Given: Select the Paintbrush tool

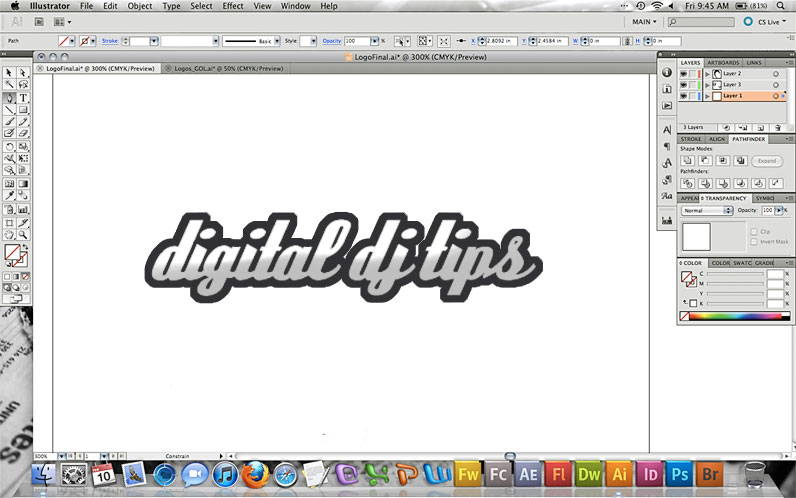Looking at the screenshot, I should point(9,121).
